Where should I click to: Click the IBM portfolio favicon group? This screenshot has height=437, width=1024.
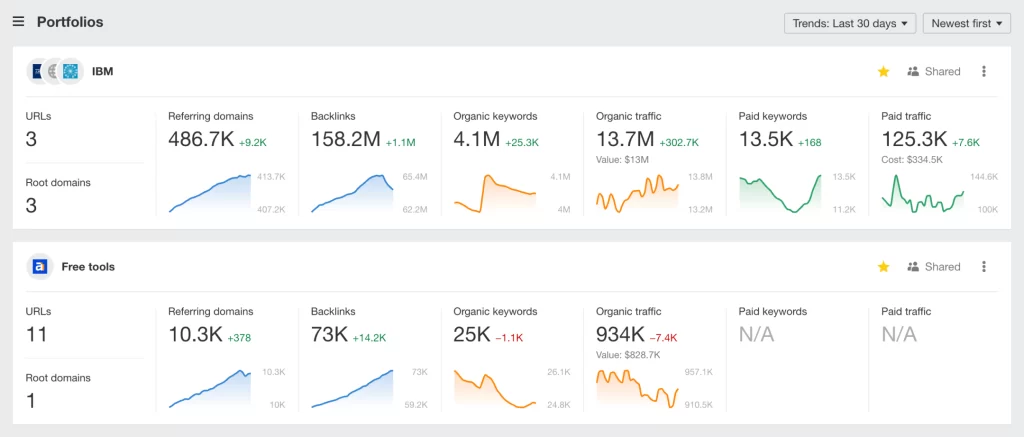click(56, 72)
